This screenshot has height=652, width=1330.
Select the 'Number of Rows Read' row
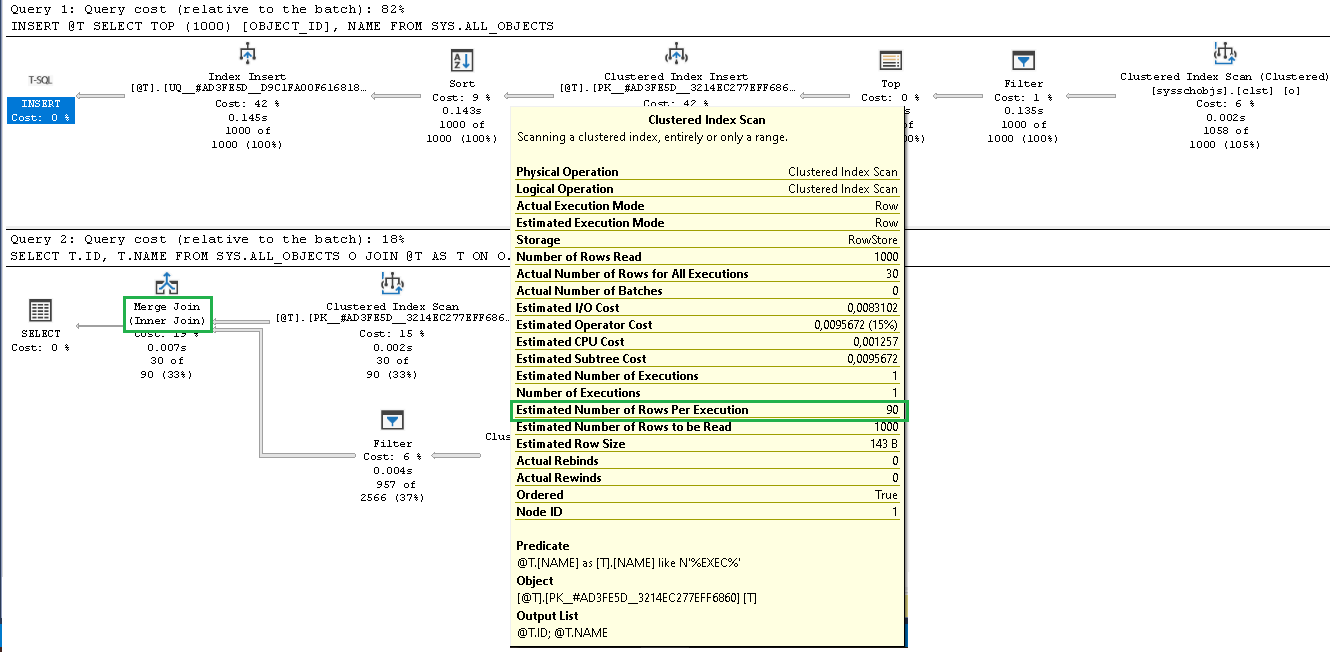click(x=707, y=257)
